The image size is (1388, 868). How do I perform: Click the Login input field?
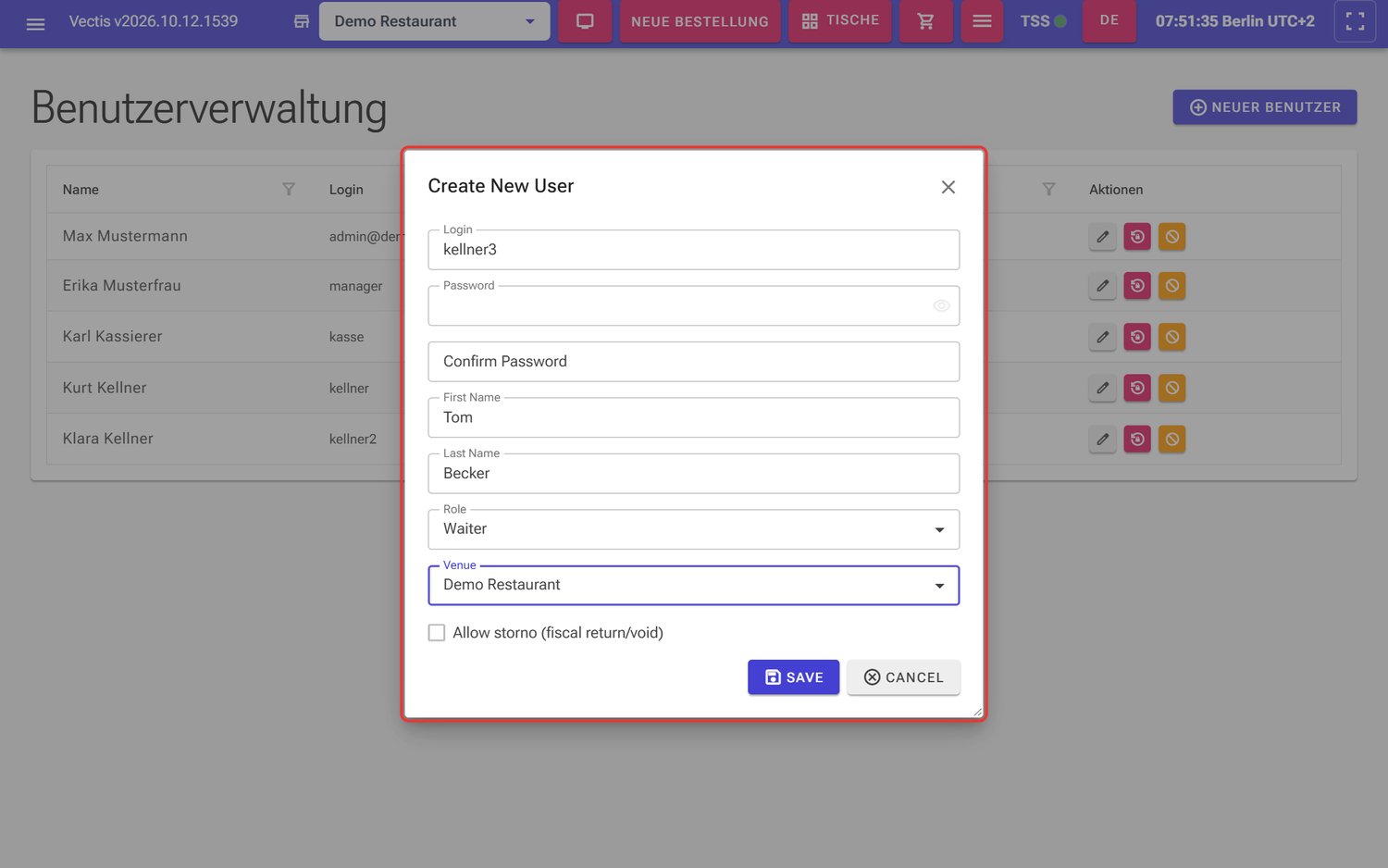click(x=694, y=250)
